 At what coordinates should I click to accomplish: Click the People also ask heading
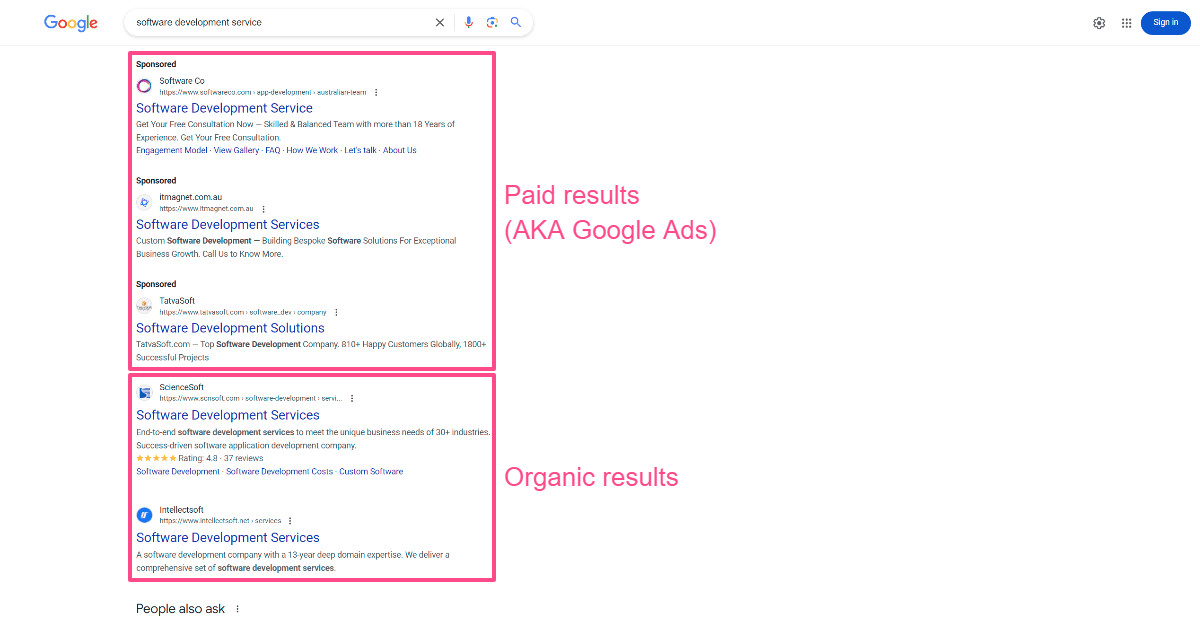pyautogui.click(x=180, y=609)
